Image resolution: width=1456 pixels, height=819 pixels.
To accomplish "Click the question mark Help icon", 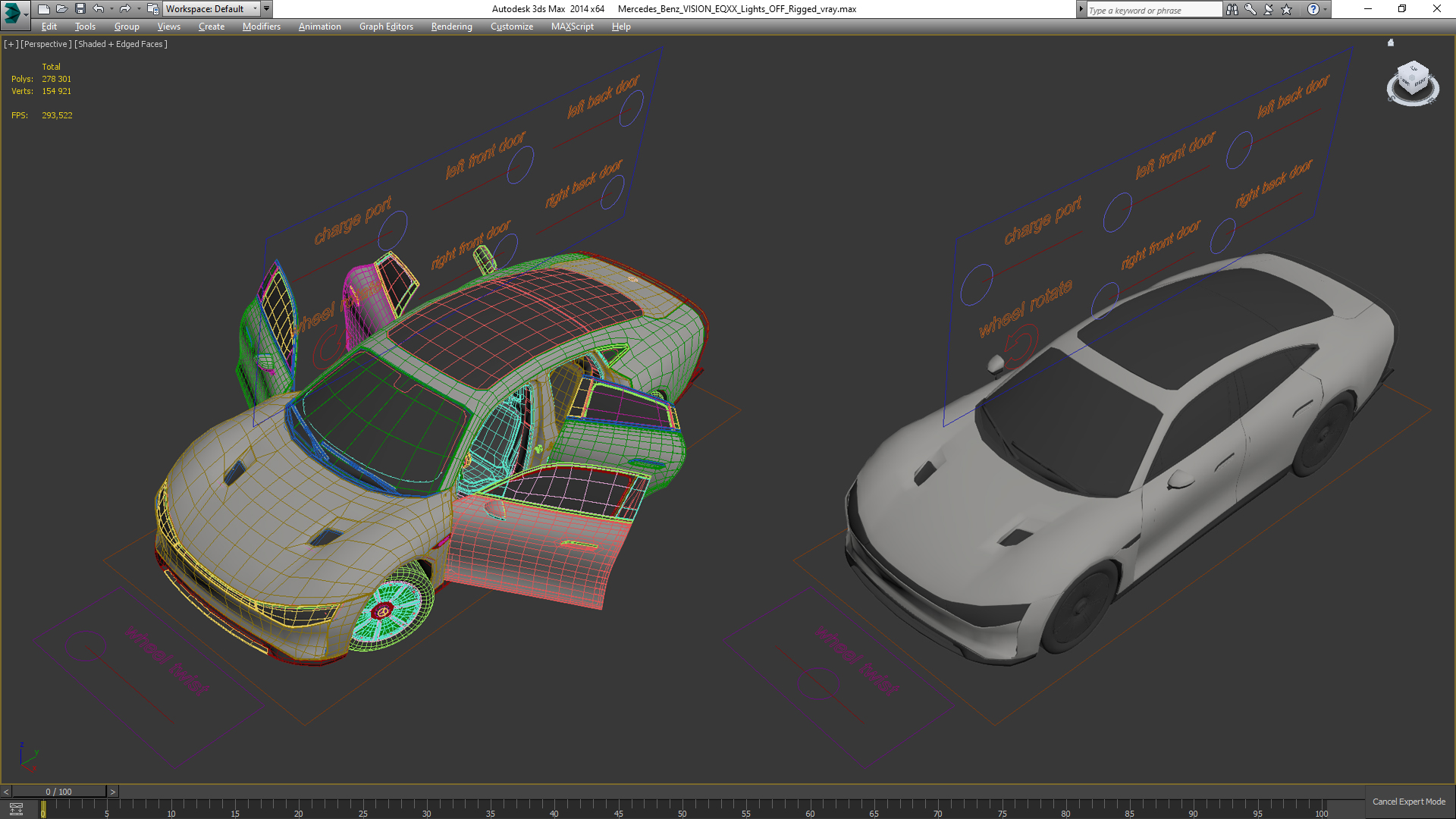I will click(1313, 9).
